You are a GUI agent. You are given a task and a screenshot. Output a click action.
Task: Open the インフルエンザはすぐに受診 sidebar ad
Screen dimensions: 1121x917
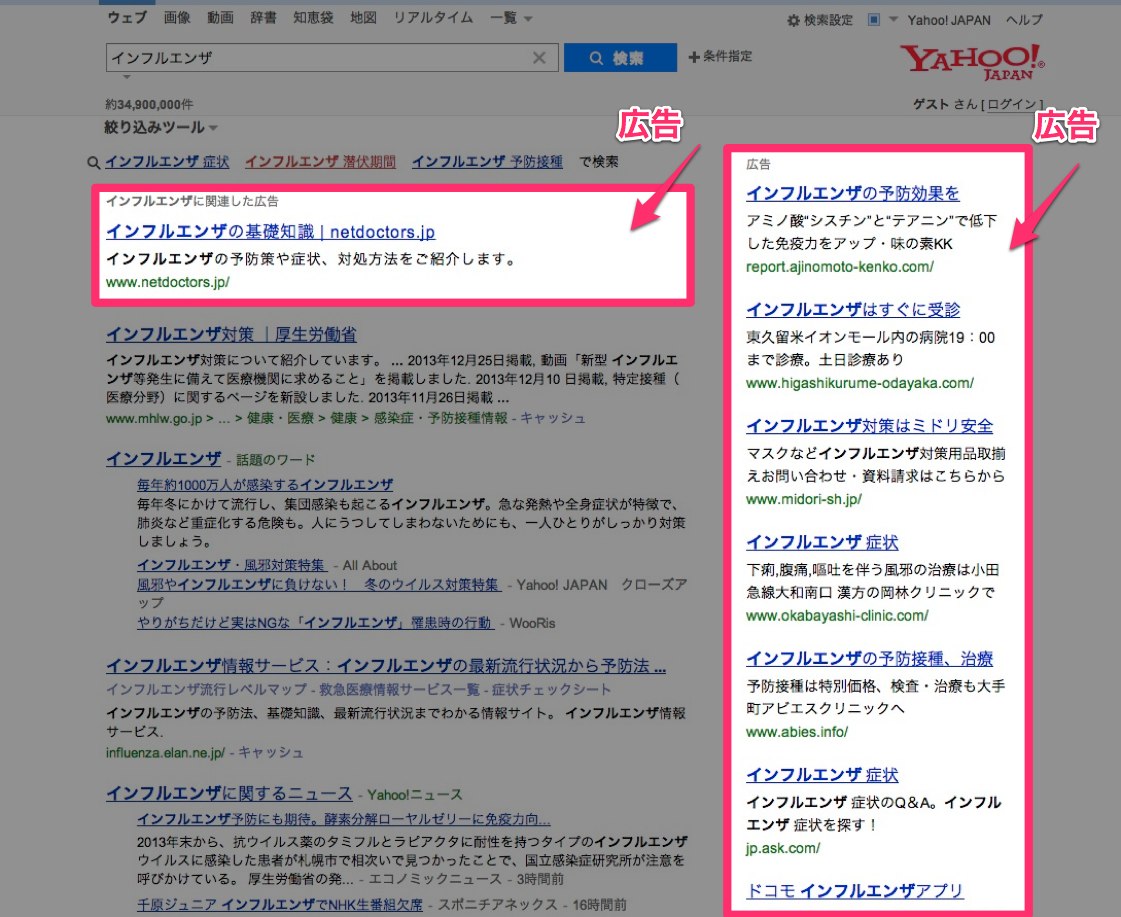pyautogui.click(x=853, y=310)
